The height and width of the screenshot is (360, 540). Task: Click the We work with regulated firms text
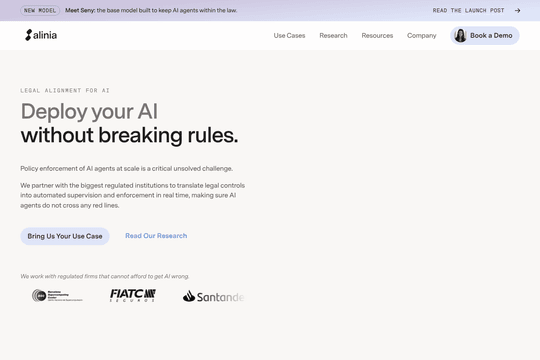tap(105, 276)
